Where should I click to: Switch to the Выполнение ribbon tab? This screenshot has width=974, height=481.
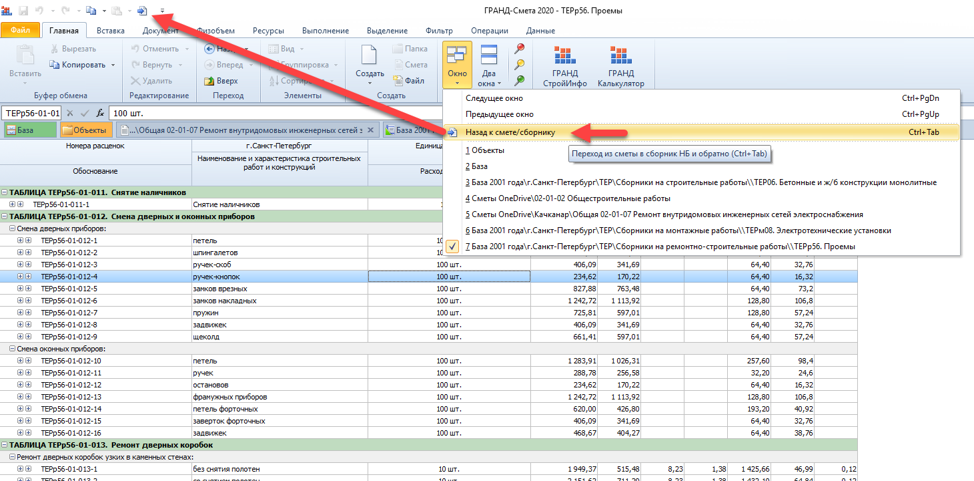click(325, 30)
